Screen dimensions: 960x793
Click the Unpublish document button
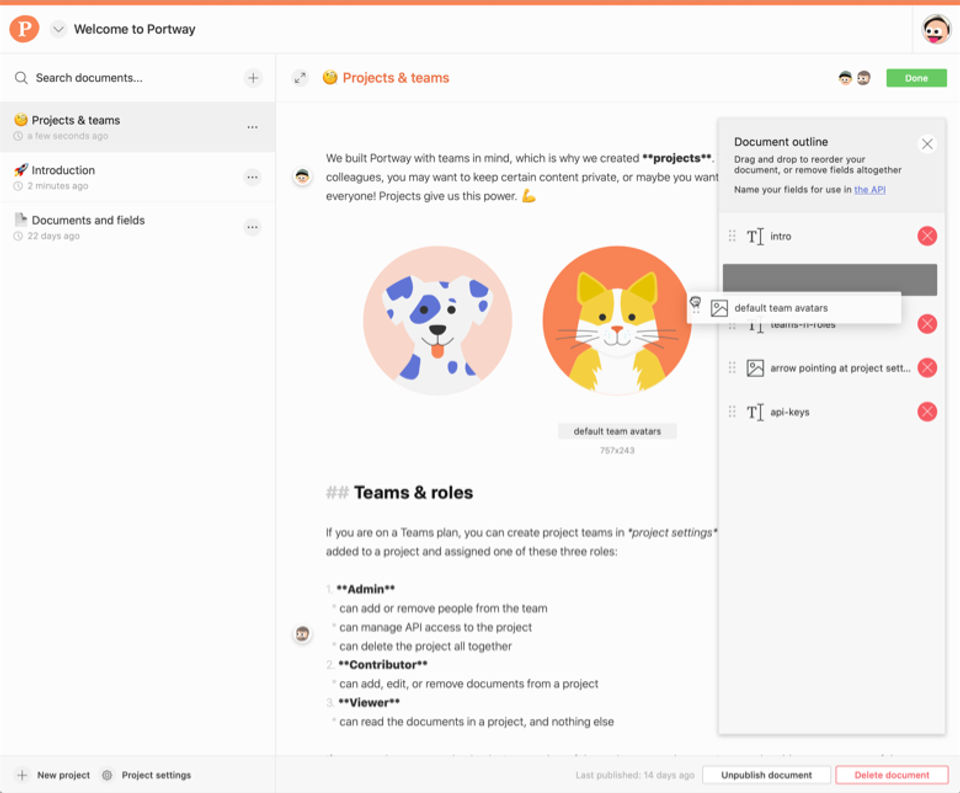pos(766,775)
